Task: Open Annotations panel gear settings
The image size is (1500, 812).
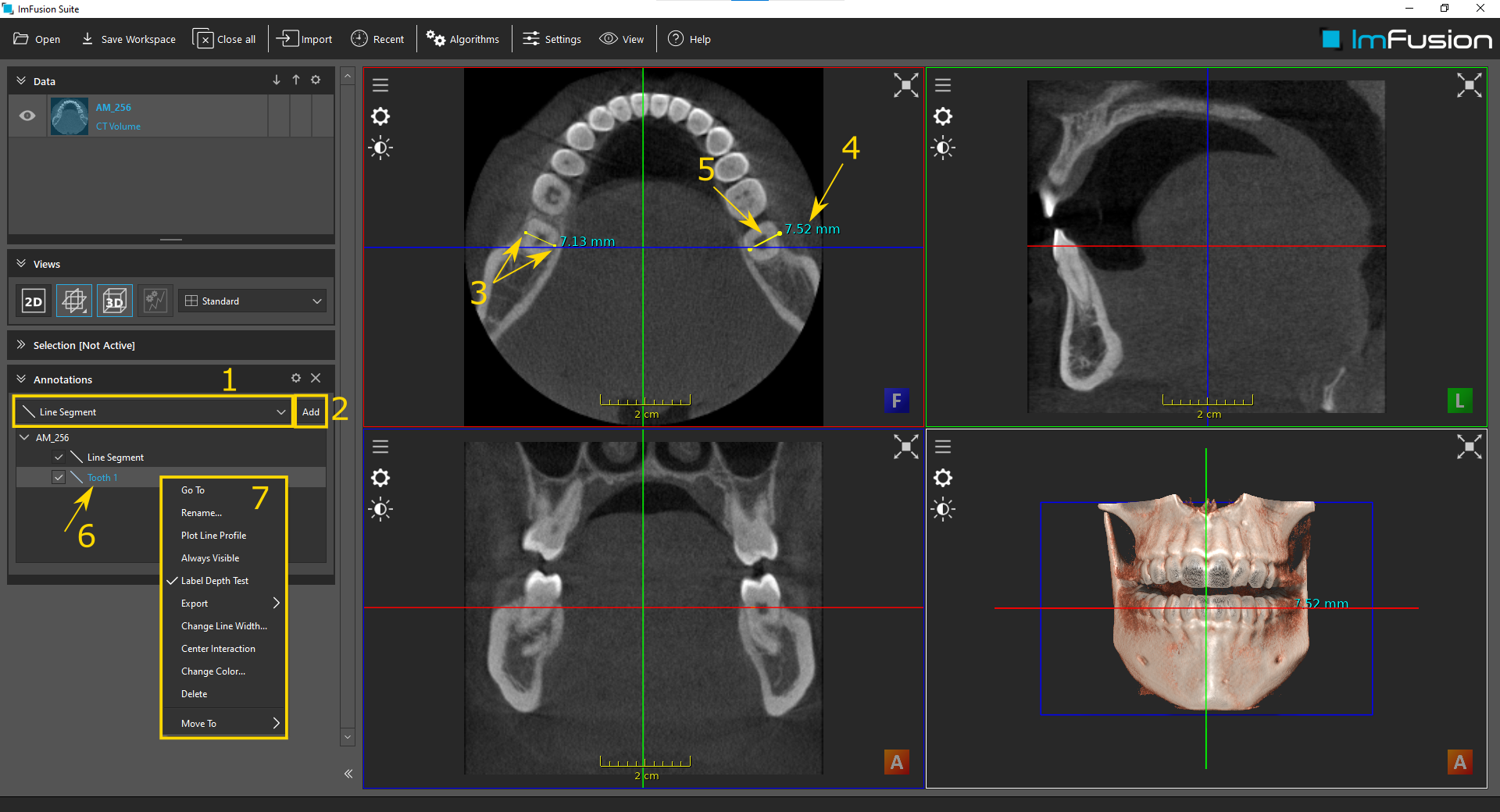Action: [296, 378]
